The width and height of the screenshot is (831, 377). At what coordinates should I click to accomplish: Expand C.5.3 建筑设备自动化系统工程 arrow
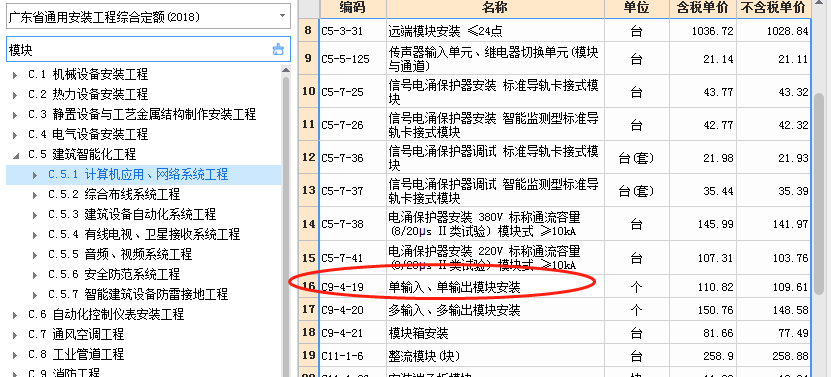click(35, 215)
